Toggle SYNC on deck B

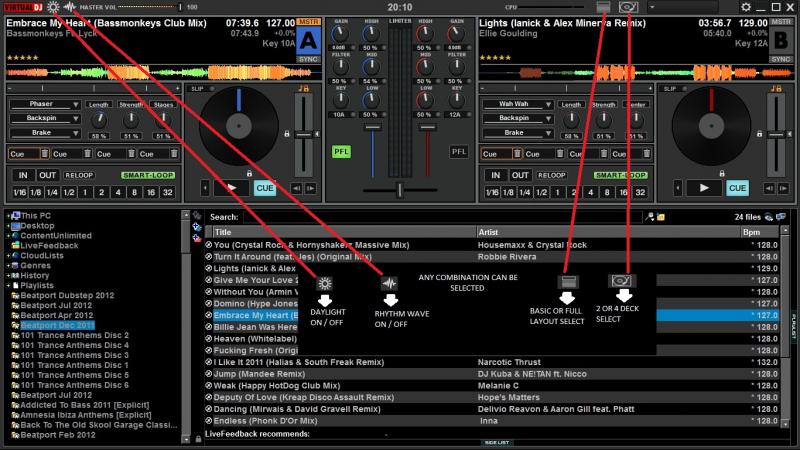pos(781,59)
